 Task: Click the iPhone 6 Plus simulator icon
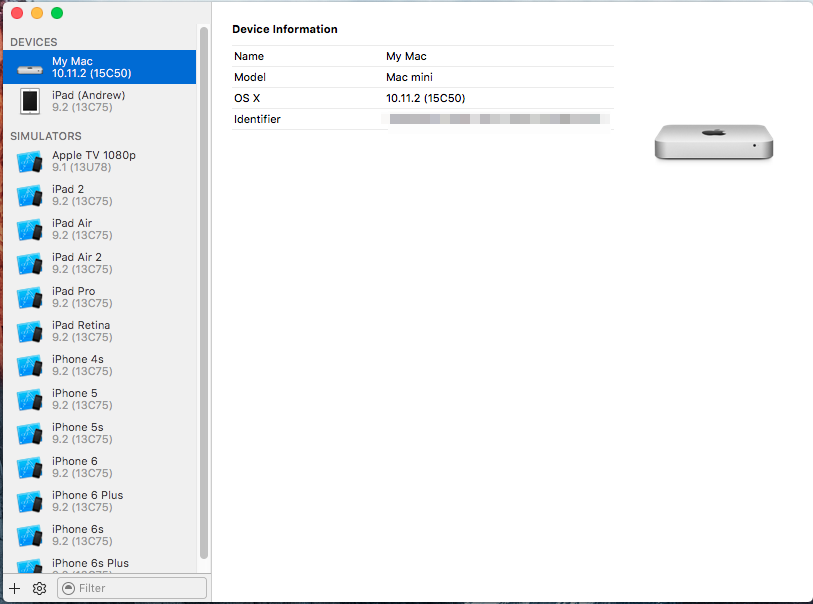click(30, 501)
